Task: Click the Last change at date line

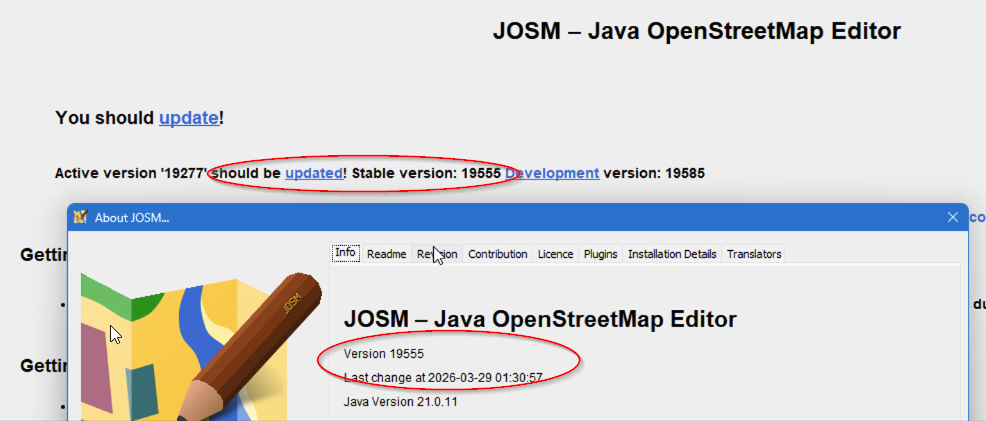Action: tap(443, 378)
